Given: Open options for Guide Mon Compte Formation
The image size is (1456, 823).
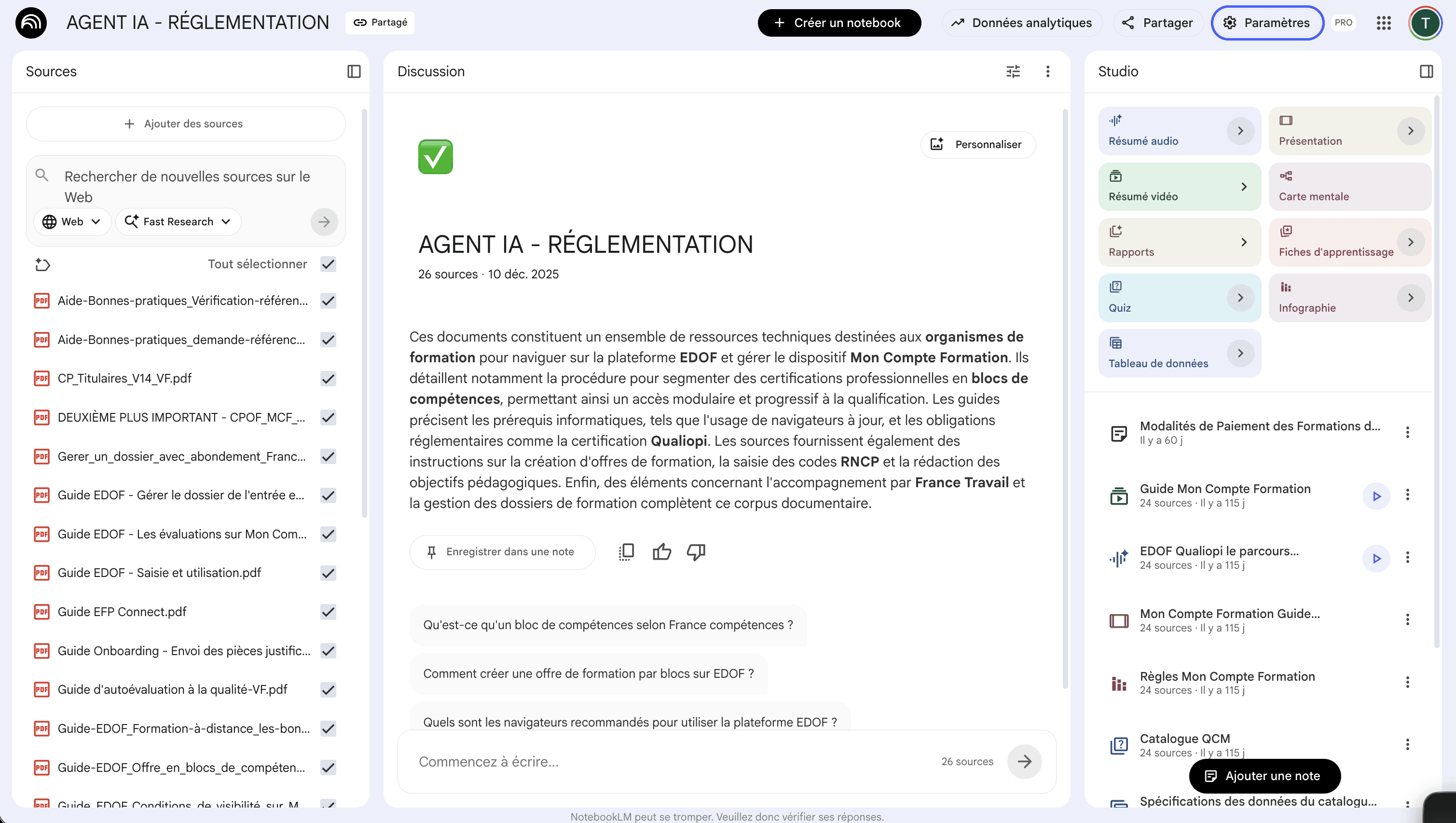Looking at the screenshot, I should (x=1407, y=494).
